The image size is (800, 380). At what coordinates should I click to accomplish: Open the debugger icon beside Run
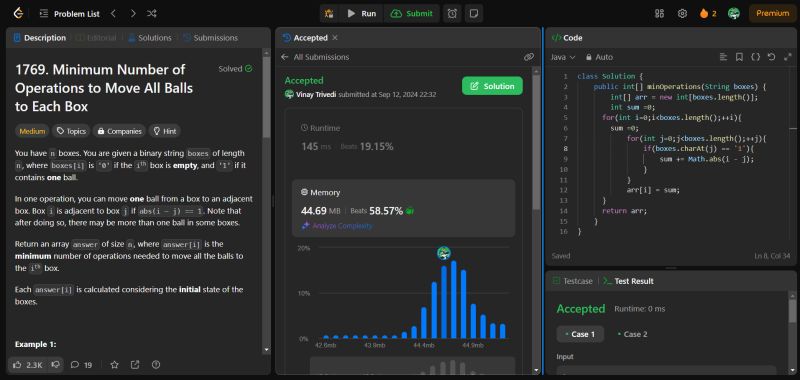(330, 14)
